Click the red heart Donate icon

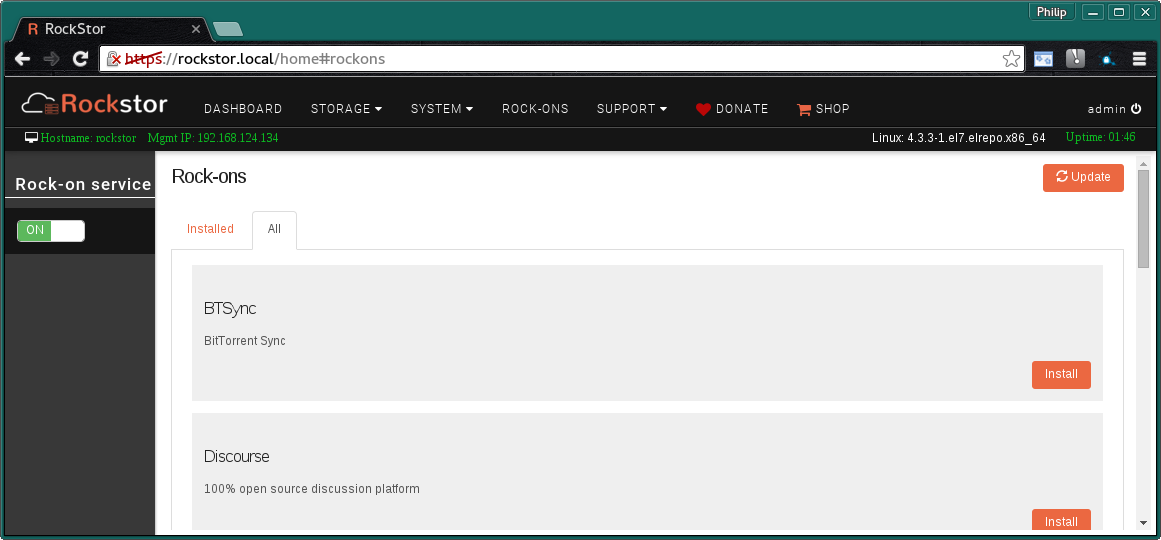coord(703,109)
